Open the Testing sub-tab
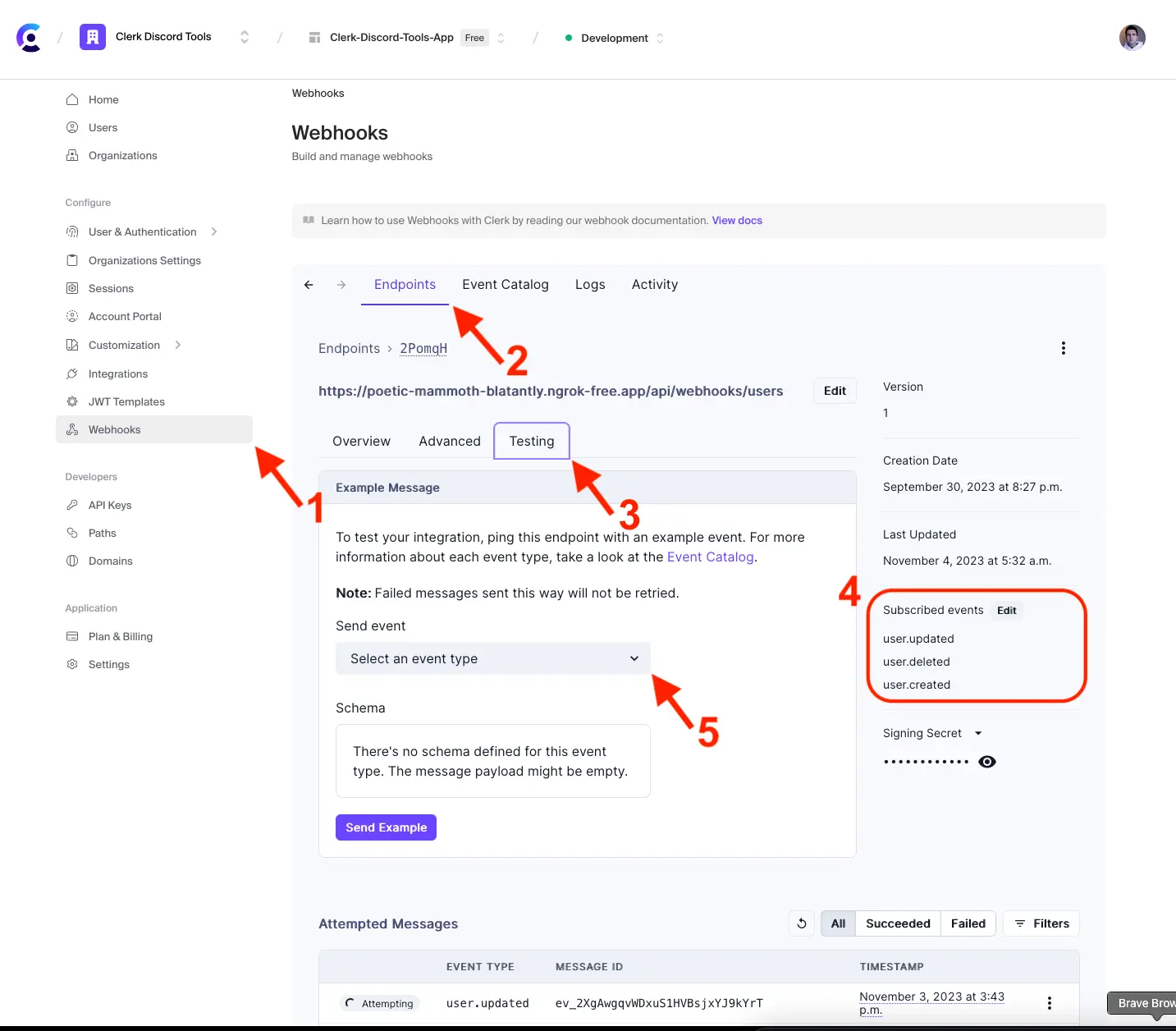Image resolution: width=1176 pixels, height=1031 pixels. click(x=532, y=441)
